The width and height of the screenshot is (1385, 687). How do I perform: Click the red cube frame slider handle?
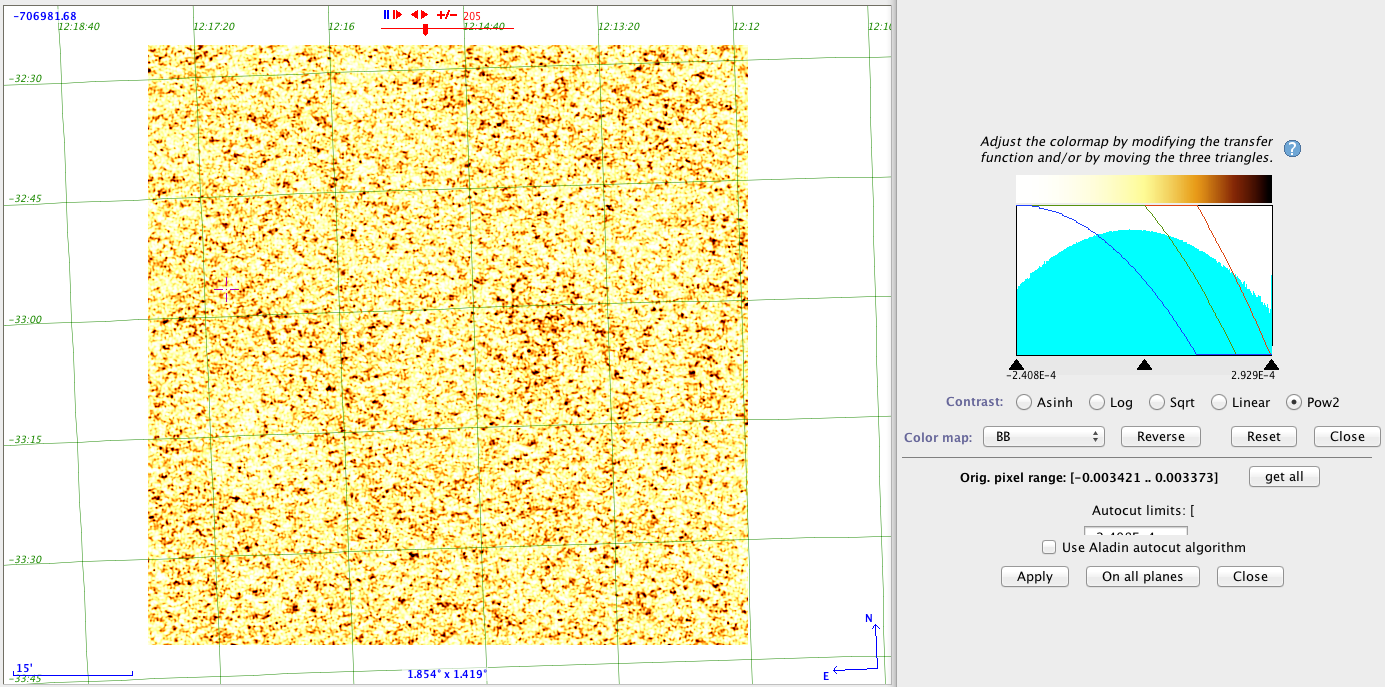coord(425,29)
